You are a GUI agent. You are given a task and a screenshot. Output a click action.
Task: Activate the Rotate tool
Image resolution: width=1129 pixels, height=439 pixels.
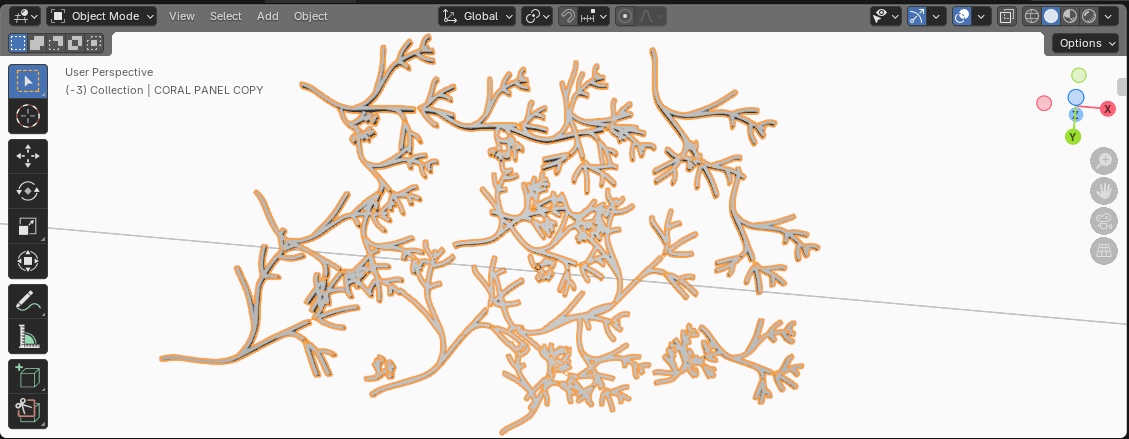(x=28, y=191)
